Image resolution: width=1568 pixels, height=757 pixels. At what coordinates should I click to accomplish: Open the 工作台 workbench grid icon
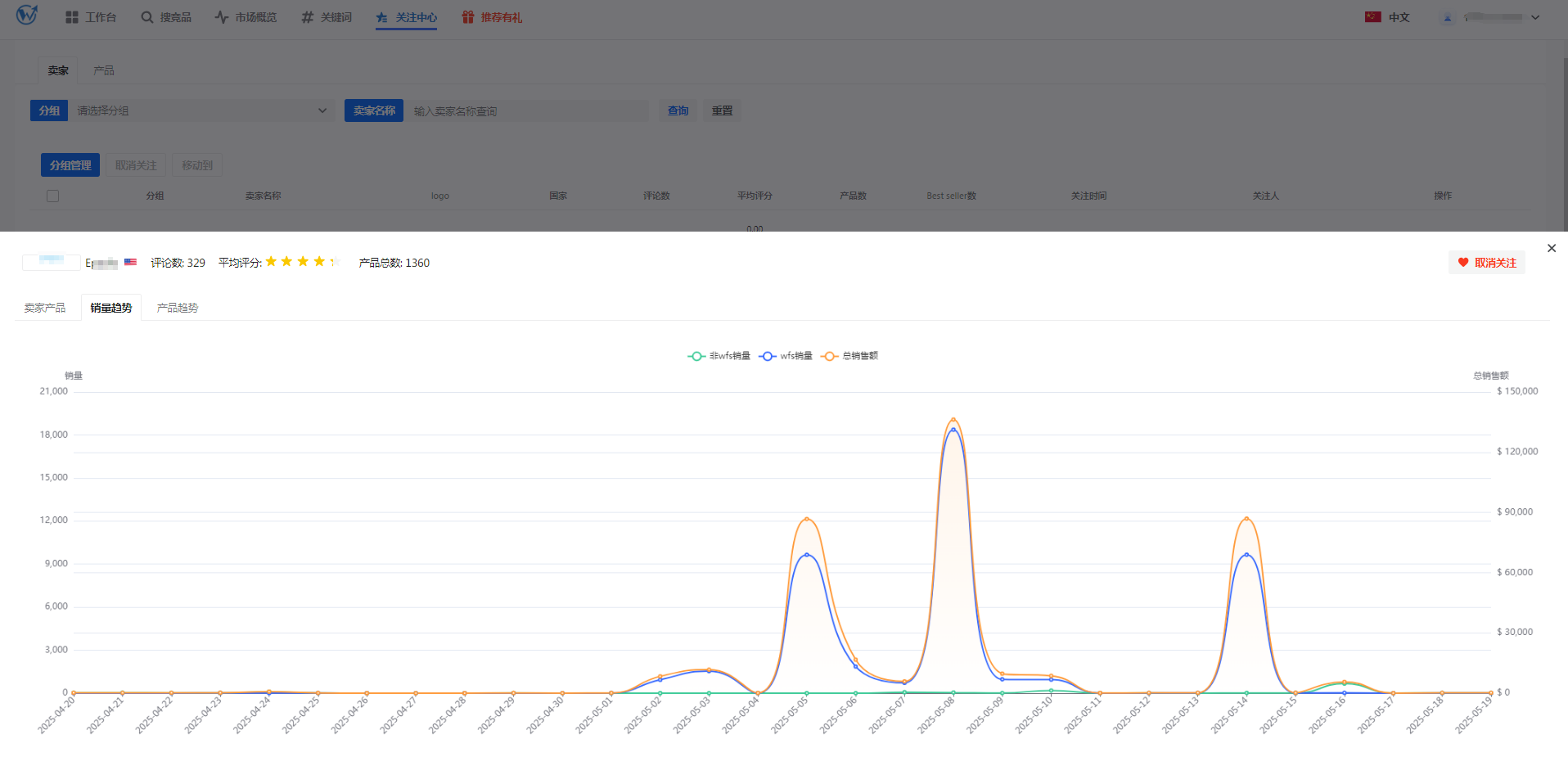[72, 17]
